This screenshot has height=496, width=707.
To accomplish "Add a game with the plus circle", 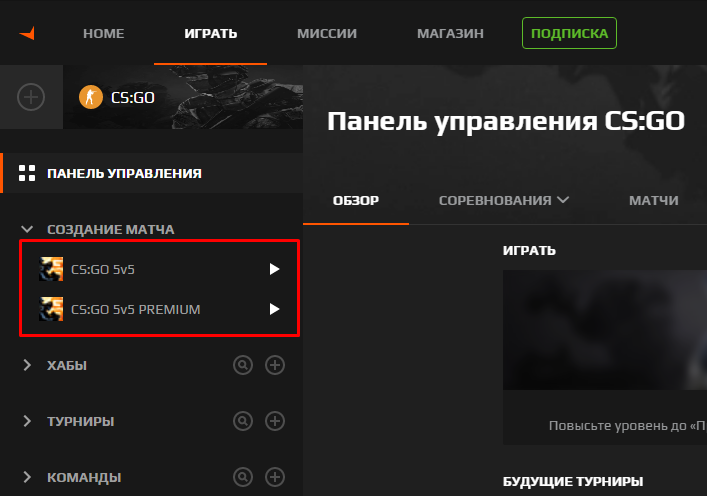I will pyautogui.click(x=31, y=97).
